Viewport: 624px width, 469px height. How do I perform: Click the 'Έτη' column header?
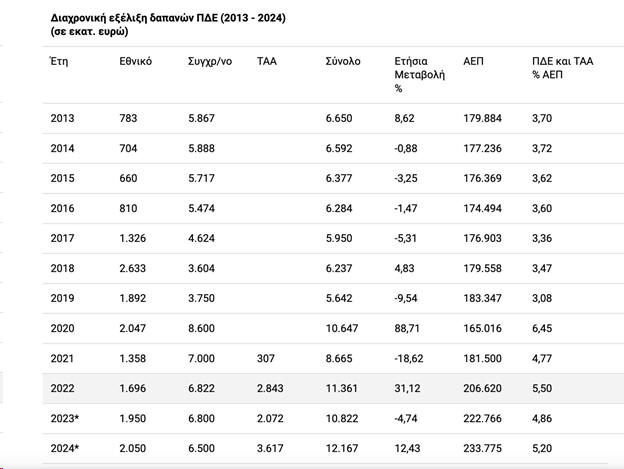(59, 62)
